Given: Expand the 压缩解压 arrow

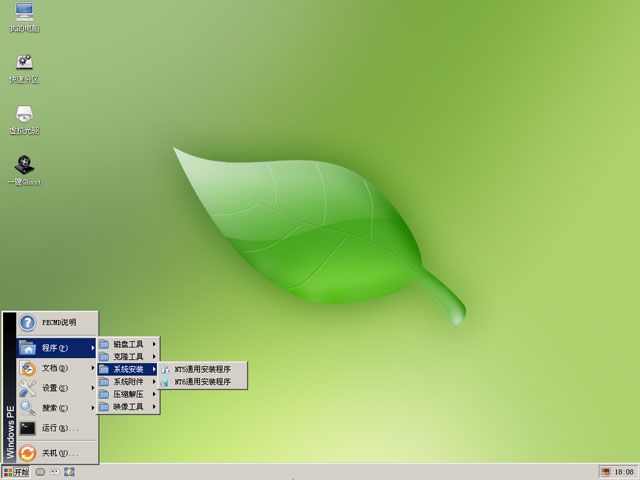Looking at the screenshot, I should pyautogui.click(x=154, y=394).
